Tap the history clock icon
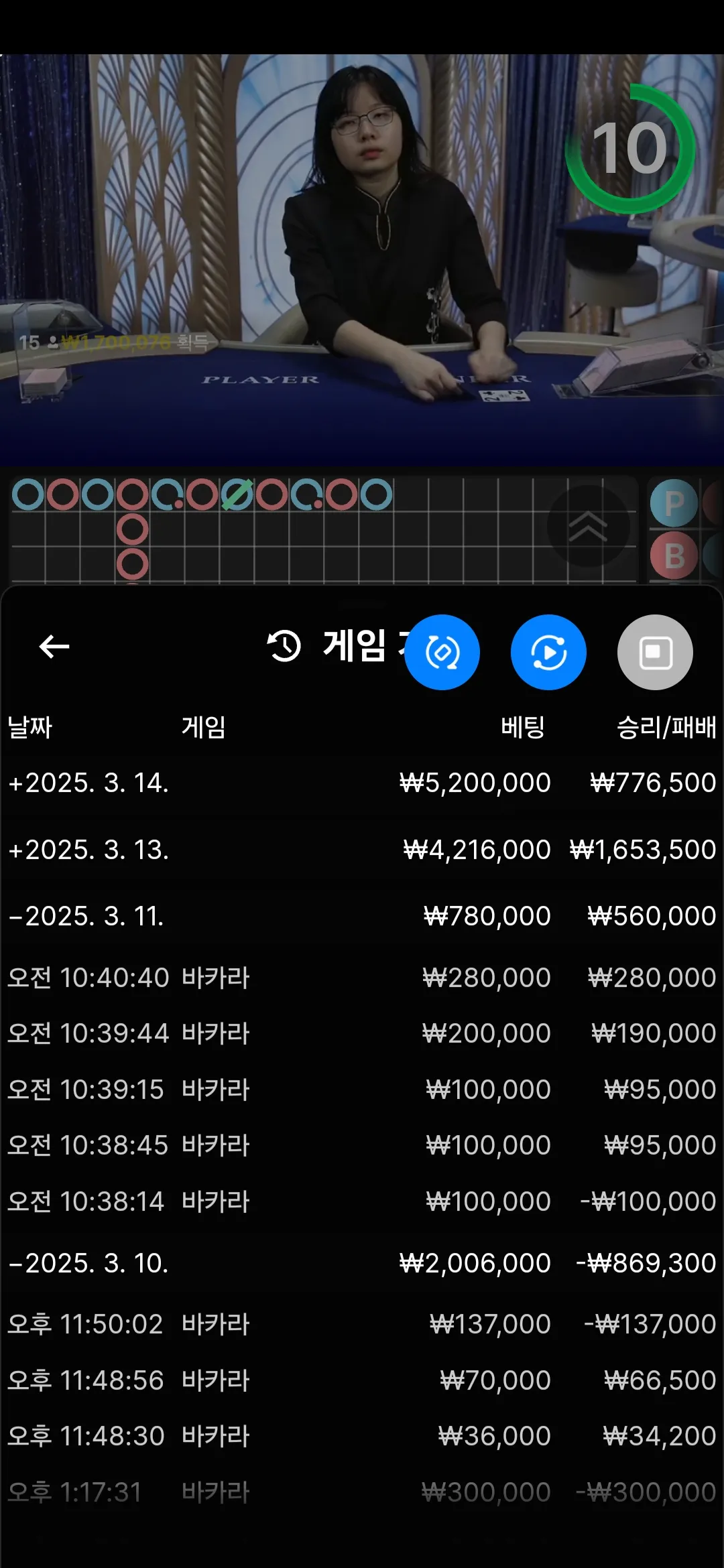724x1568 pixels. (x=284, y=646)
